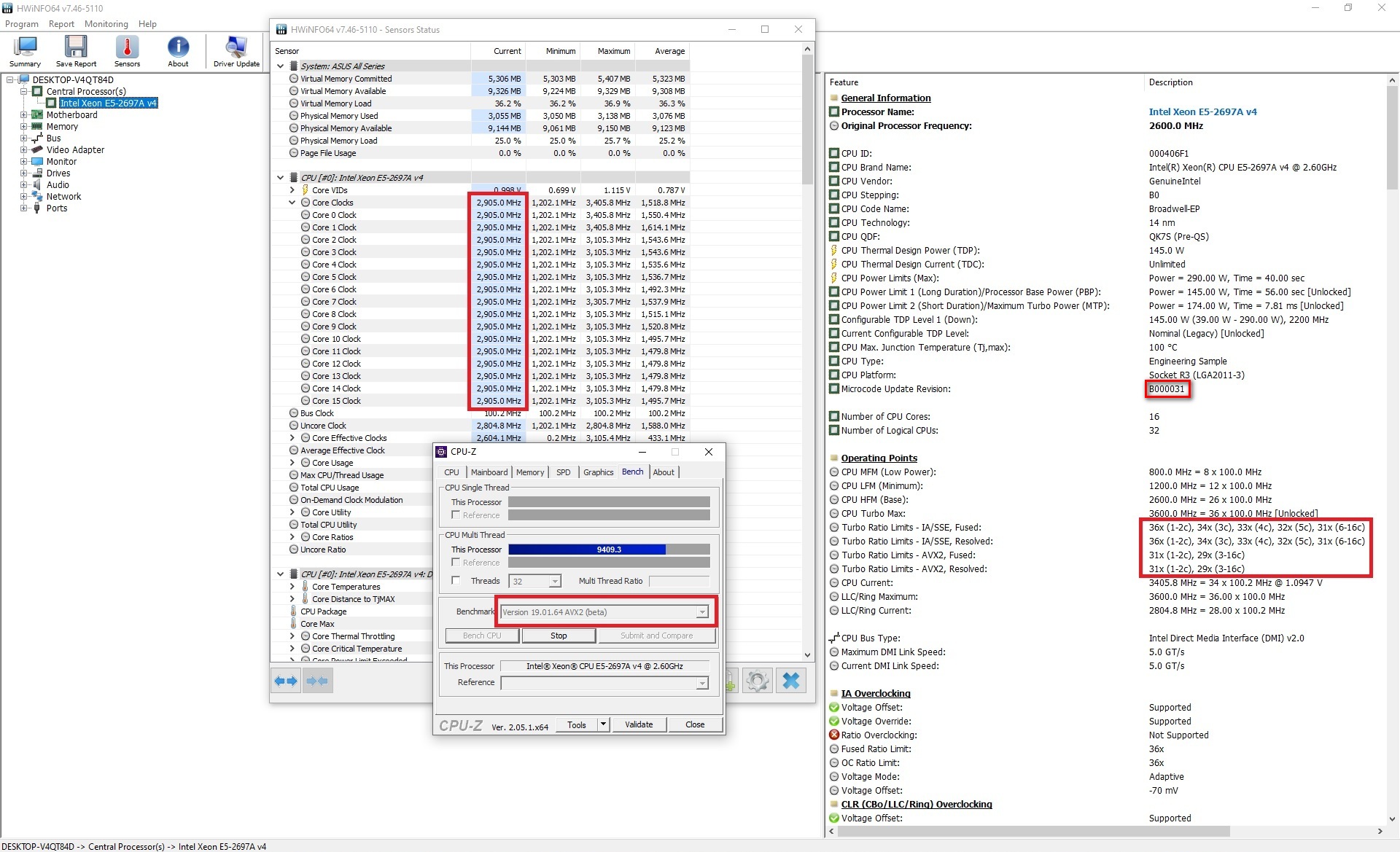The height and width of the screenshot is (852, 1400).
Task: Collapse the Core Clocks sensor group
Action: pyautogui.click(x=292, y=203)
